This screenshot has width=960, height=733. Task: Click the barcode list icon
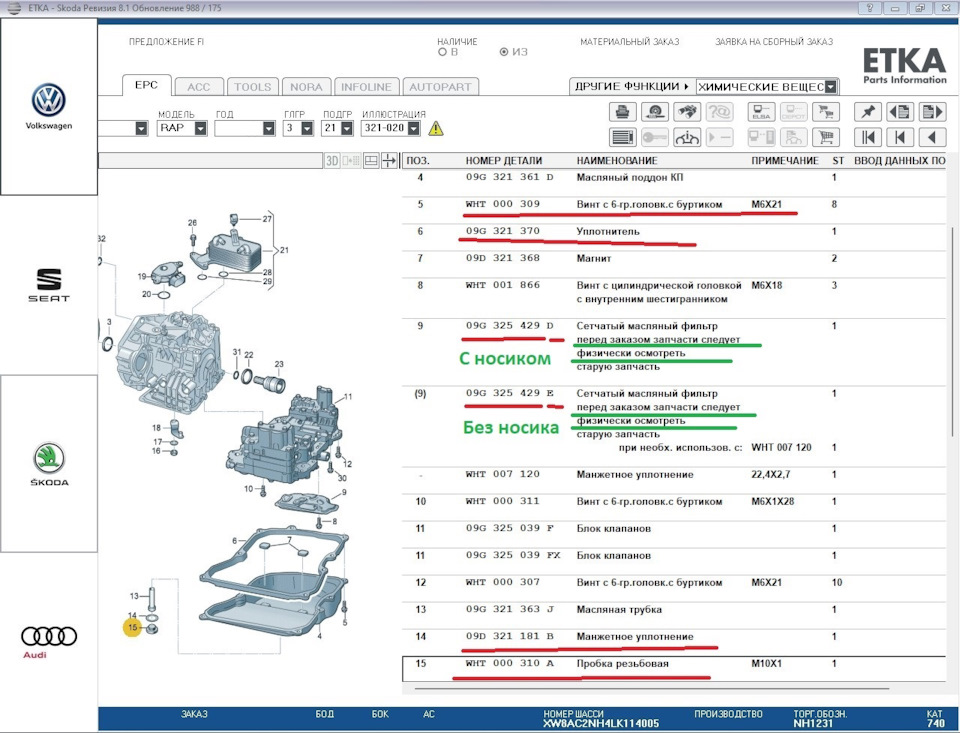point(622,137)
